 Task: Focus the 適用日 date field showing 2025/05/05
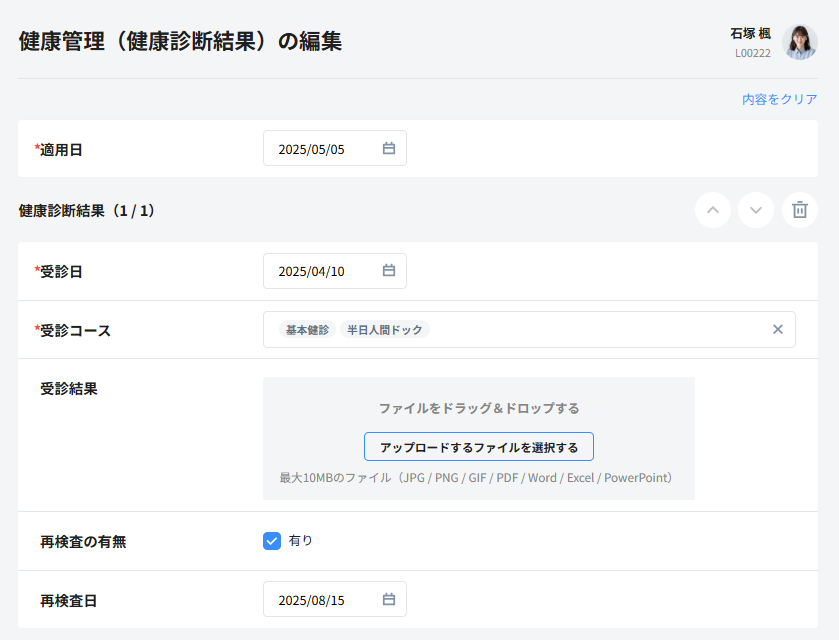[320, 149]
